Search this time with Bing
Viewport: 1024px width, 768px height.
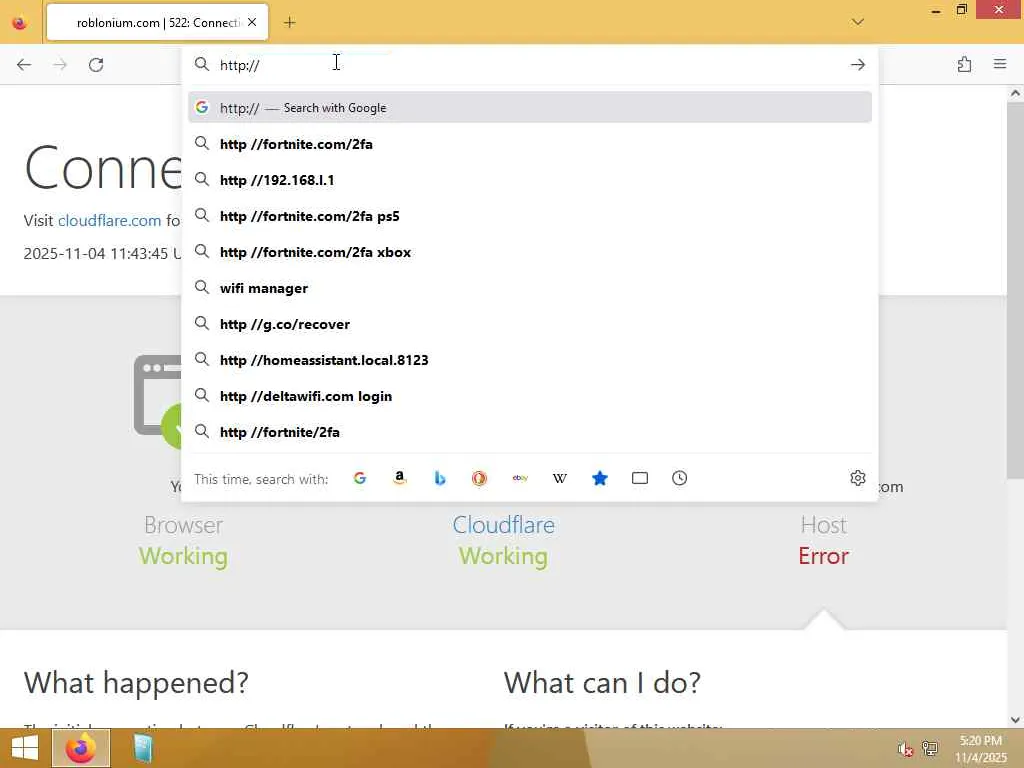pos(440,478)
